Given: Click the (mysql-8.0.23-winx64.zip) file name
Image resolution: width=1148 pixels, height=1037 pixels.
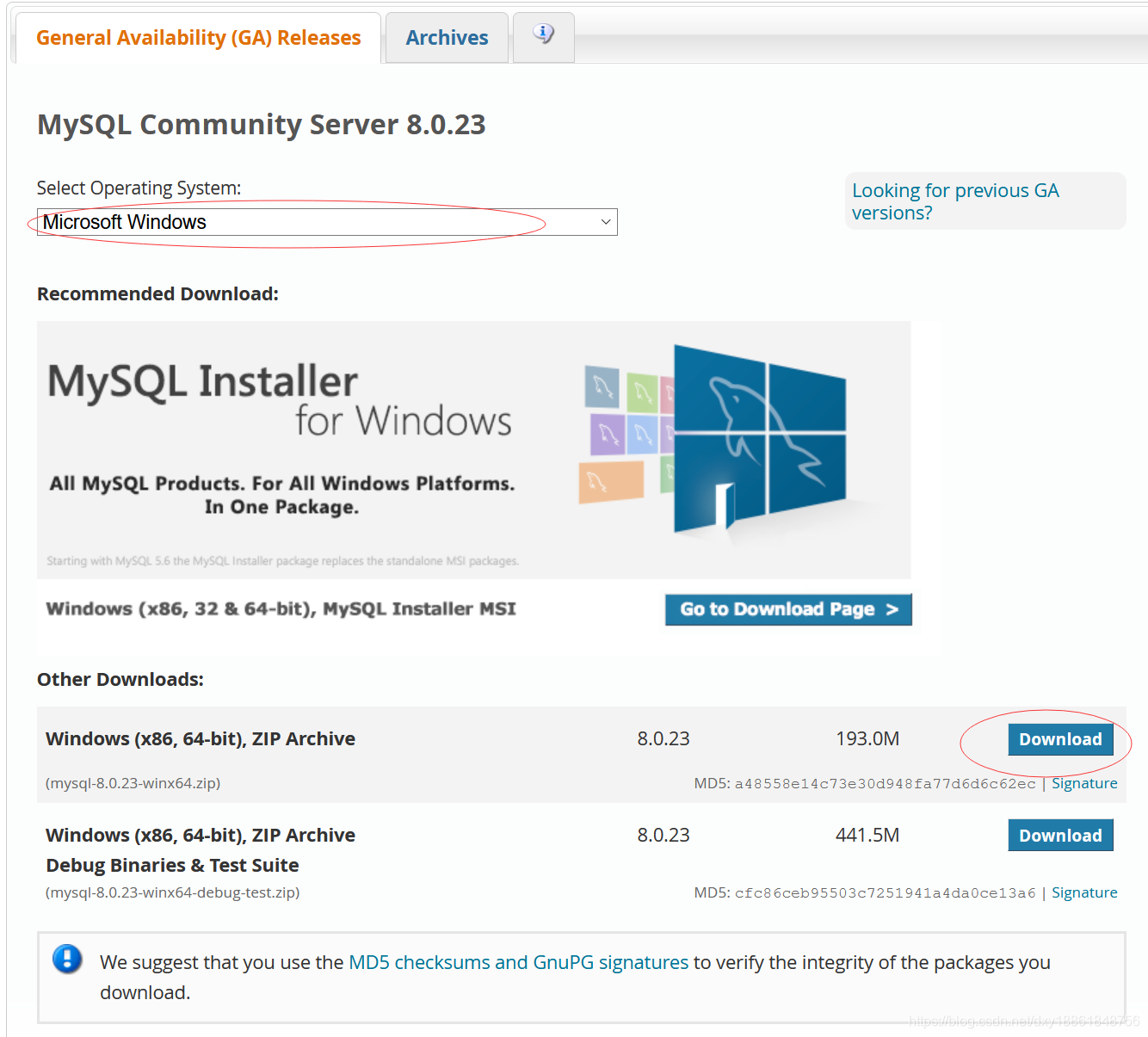Looking at the screenshot, I should 133,783.
